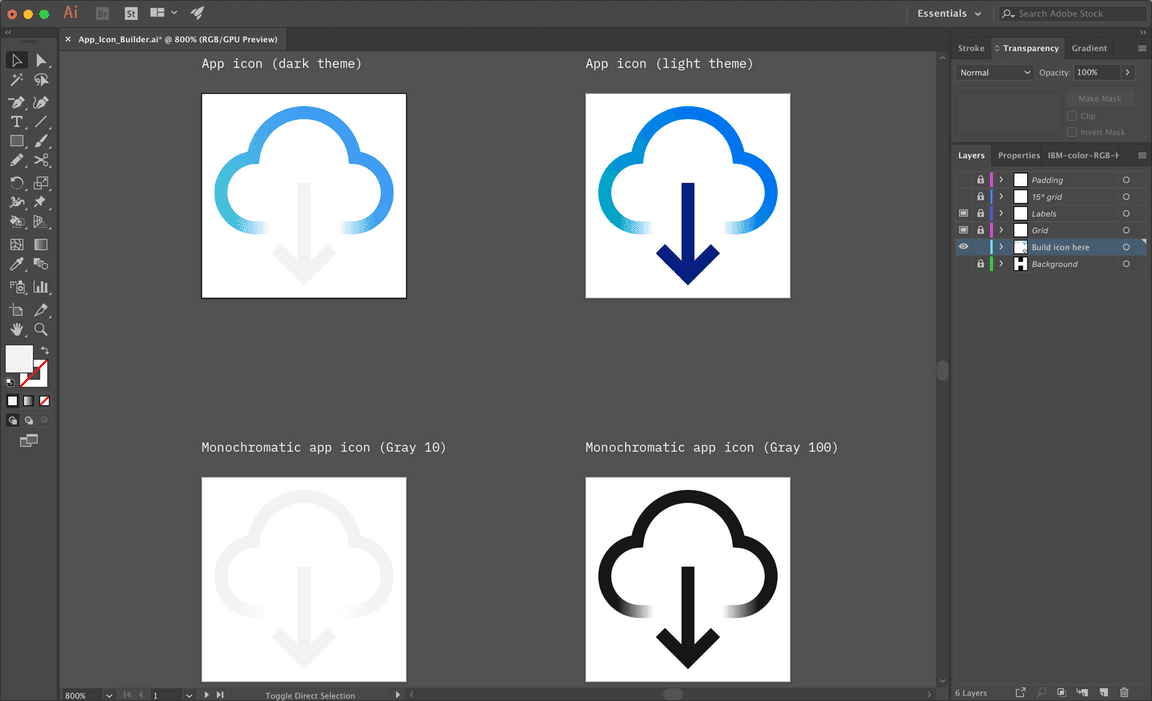Viewport: 1152px width, 701px height.
Task: Select the Selection tool
Action: 16,60
